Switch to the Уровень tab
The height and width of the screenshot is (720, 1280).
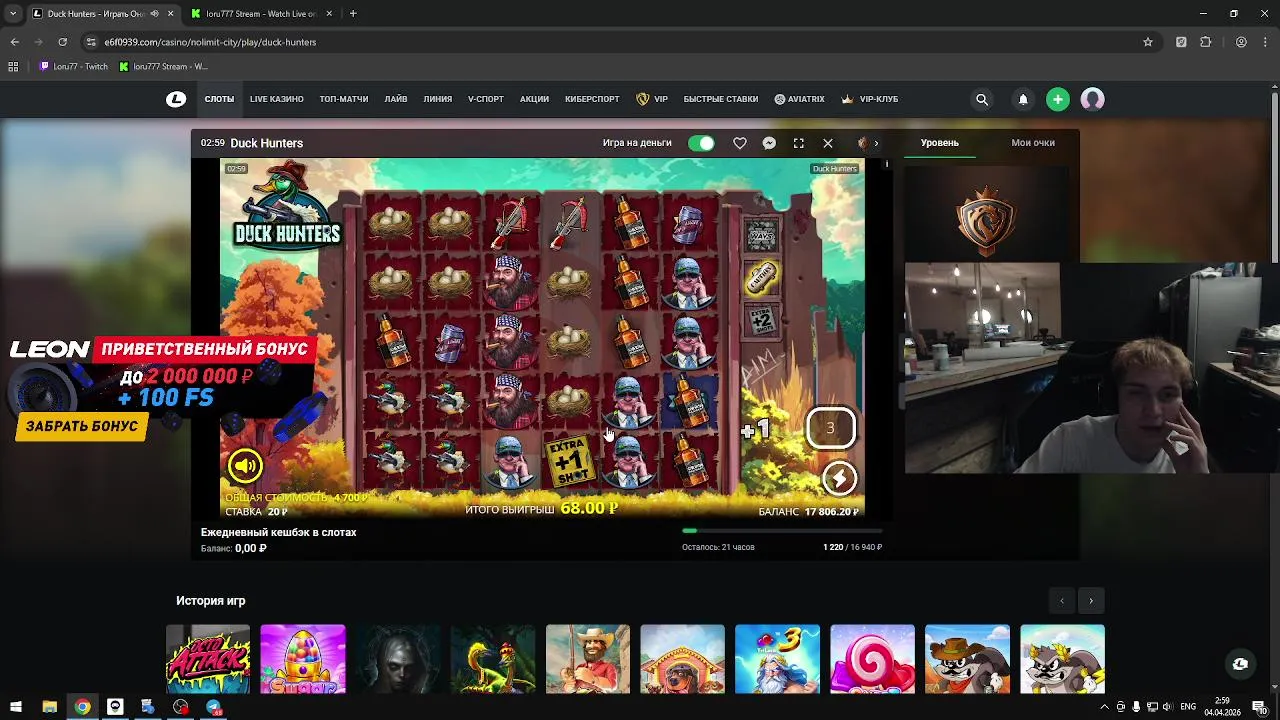pyautogui.click(x=940, y=143)
